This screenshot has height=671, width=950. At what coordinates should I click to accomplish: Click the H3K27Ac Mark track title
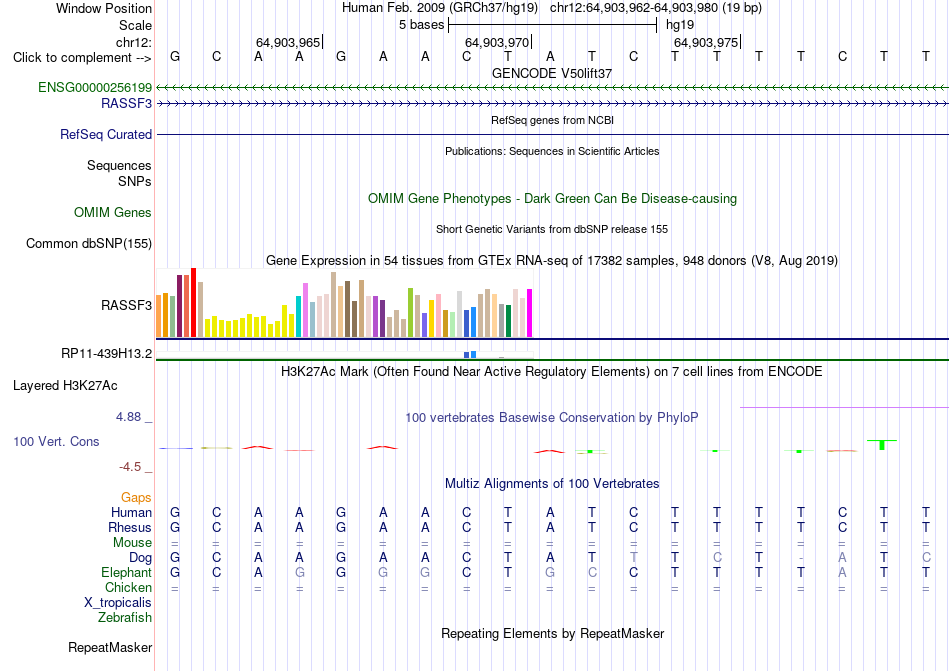tap(552, 371)
